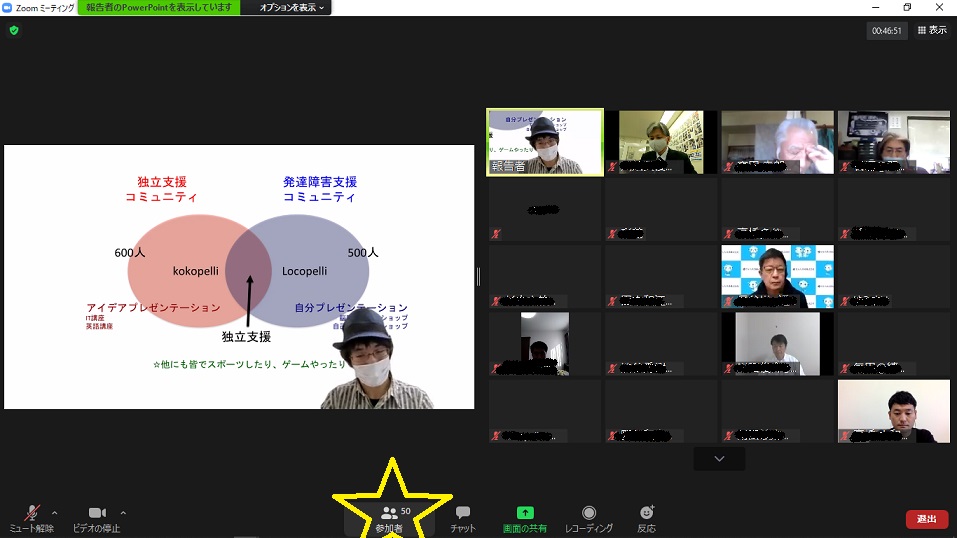Click the 00:46:51 meeting timer
The width and height of the screenshot is (957, 538).
pyautogui.click(x=886, y=31)
